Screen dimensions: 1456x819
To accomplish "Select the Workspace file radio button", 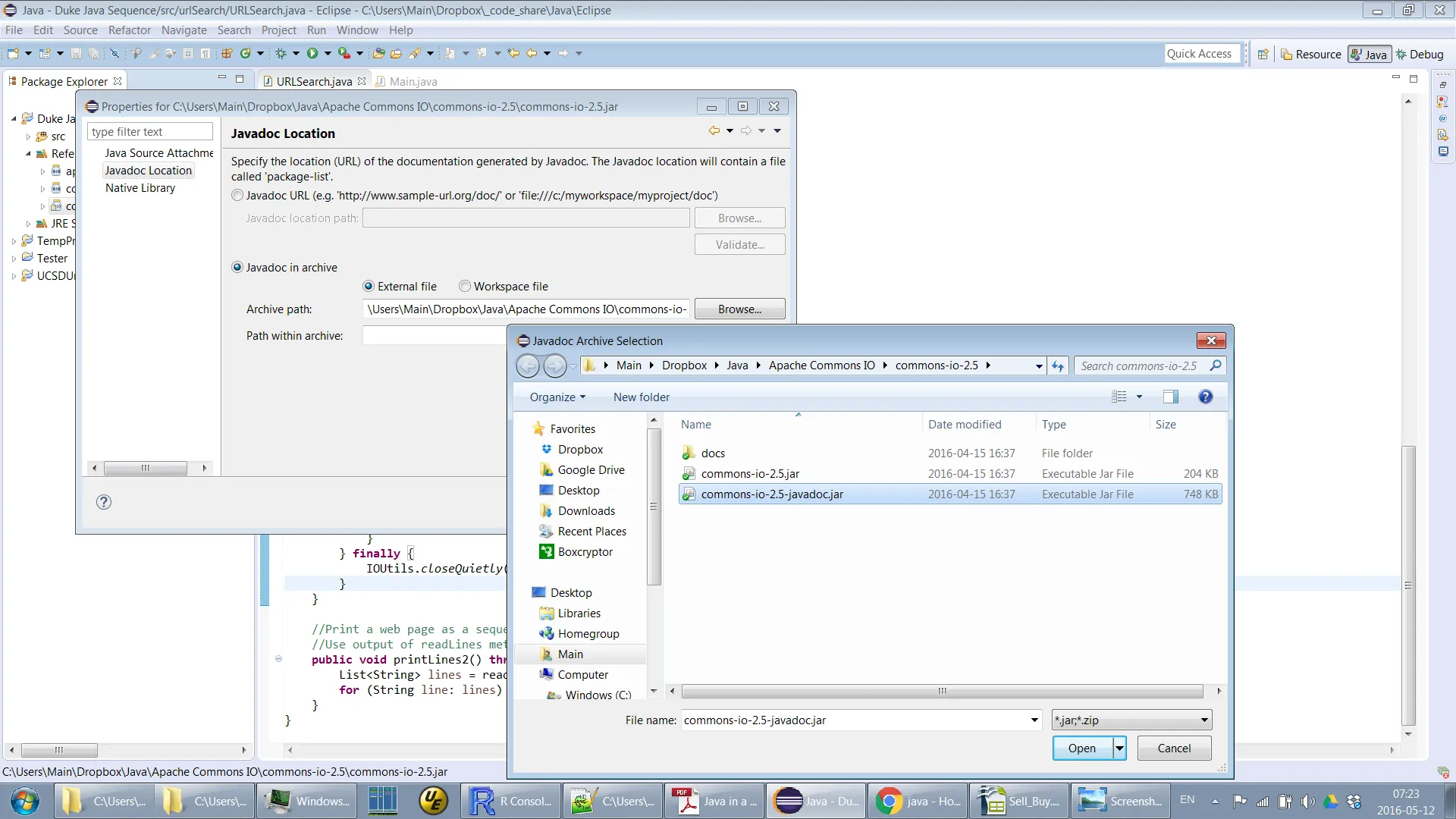I will (465, 286).
